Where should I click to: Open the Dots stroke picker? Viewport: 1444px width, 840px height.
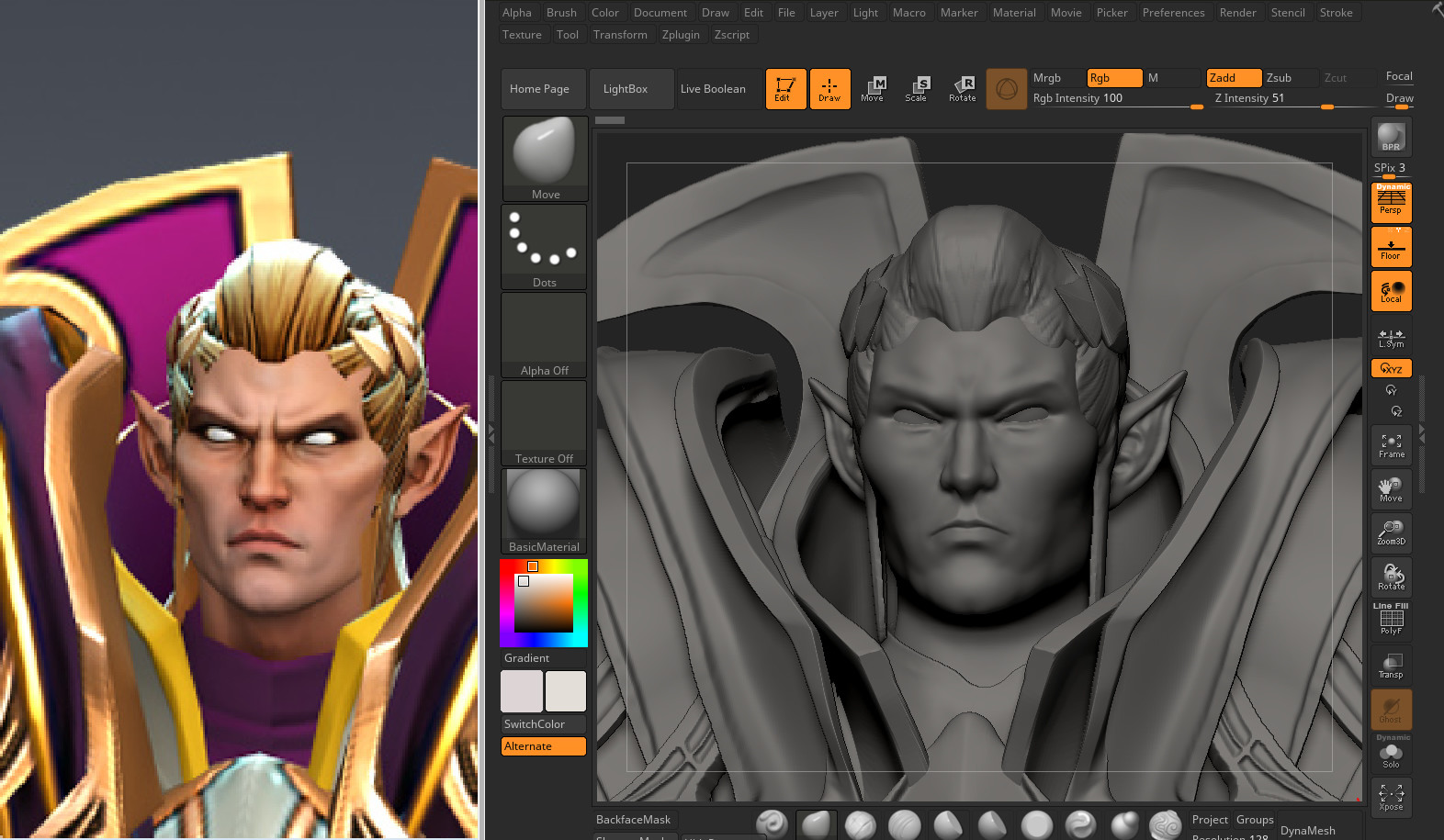pos(545,247)
